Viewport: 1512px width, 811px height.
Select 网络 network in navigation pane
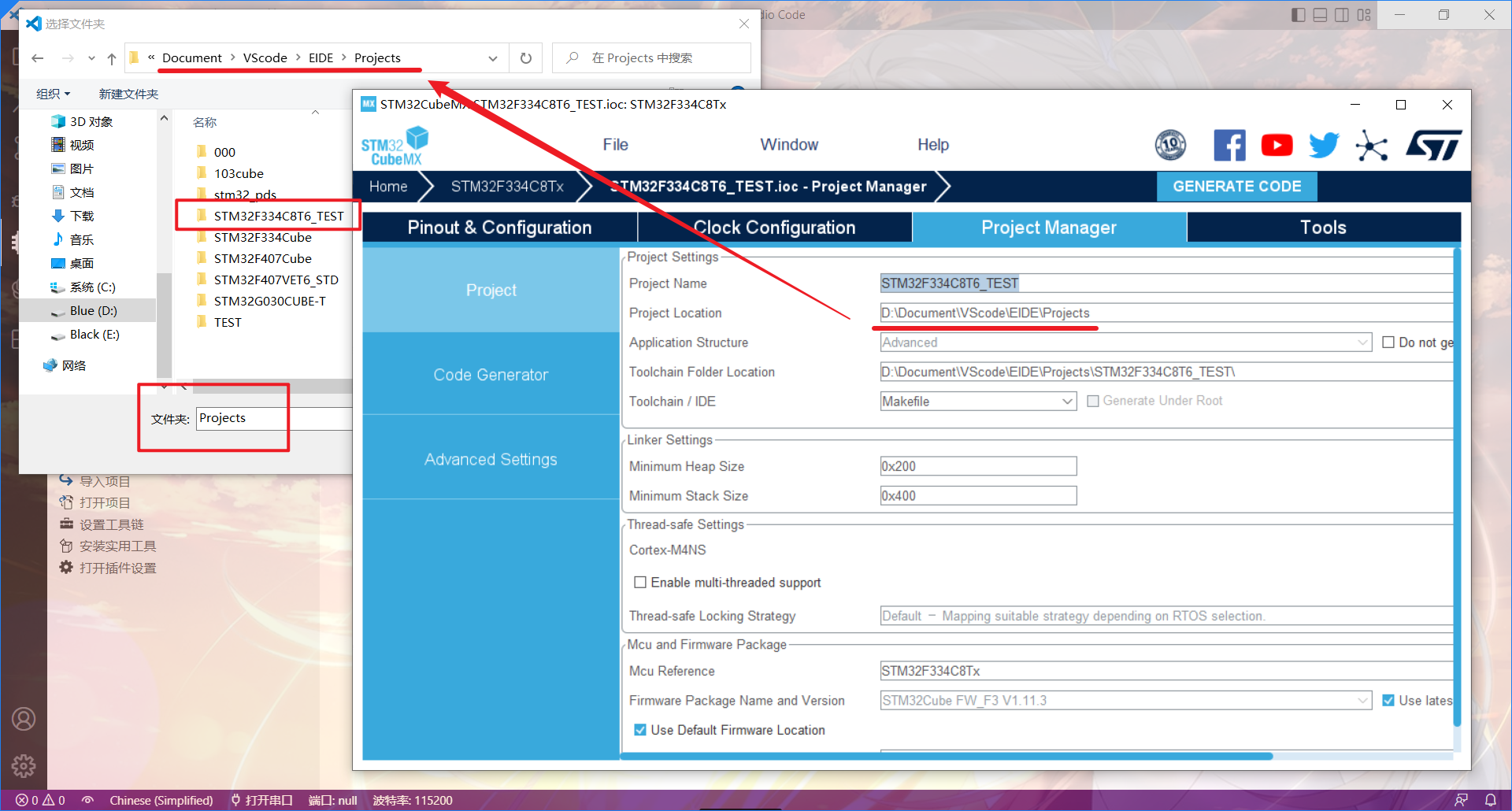[x=73, y=366]
